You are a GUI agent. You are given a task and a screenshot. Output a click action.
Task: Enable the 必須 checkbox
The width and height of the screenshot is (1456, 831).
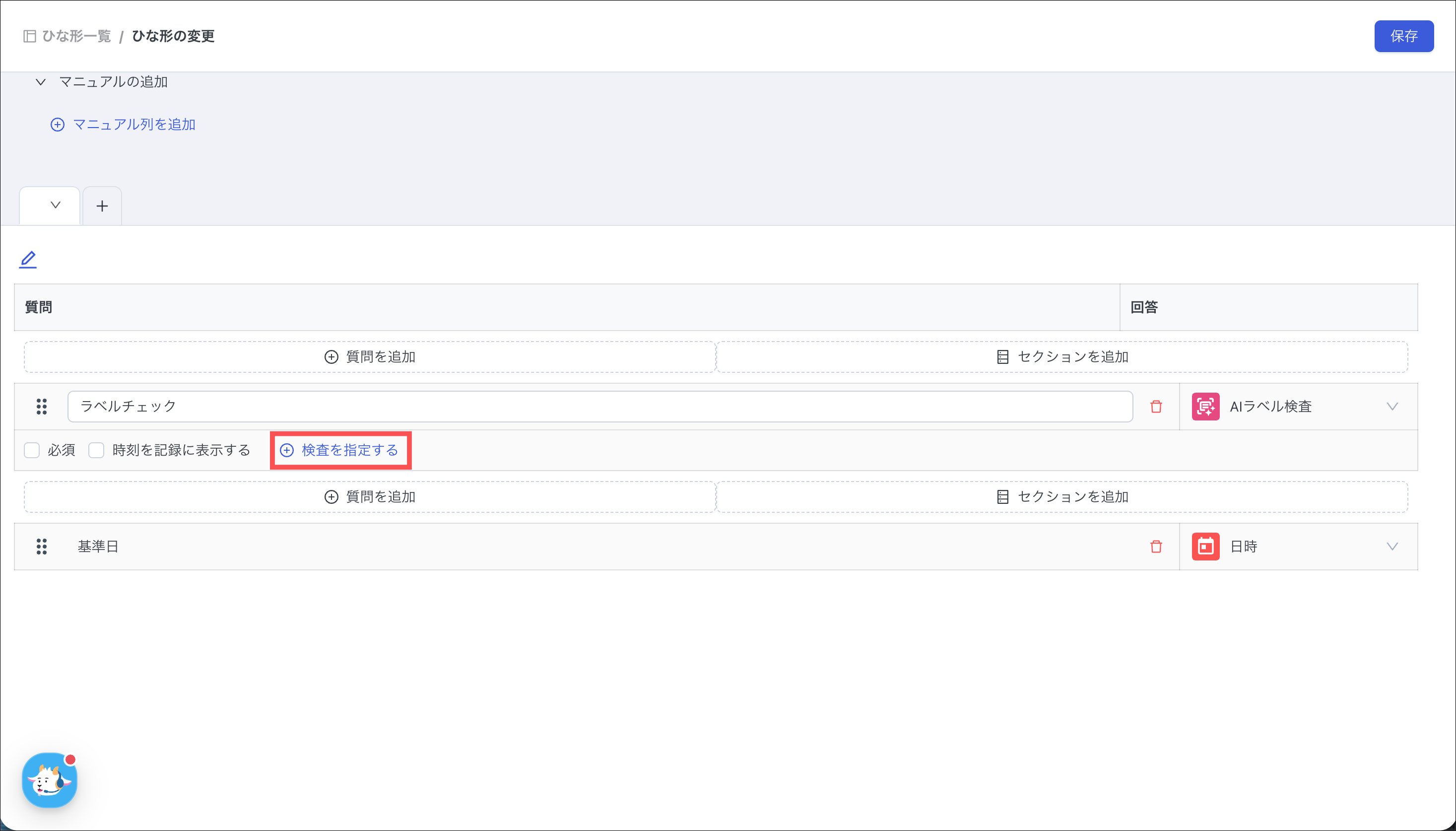[x=32, y=450]
